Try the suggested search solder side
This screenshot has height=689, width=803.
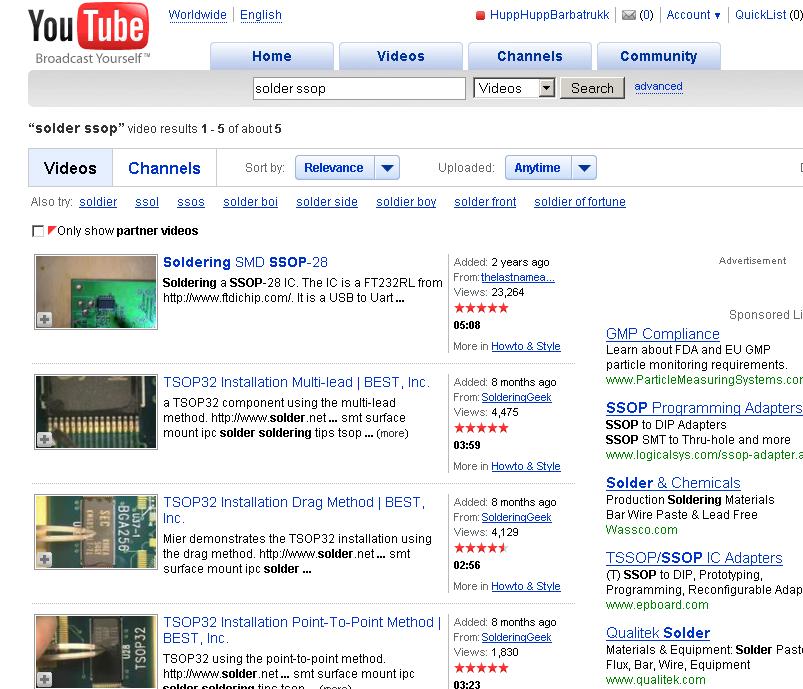(327, 202)
